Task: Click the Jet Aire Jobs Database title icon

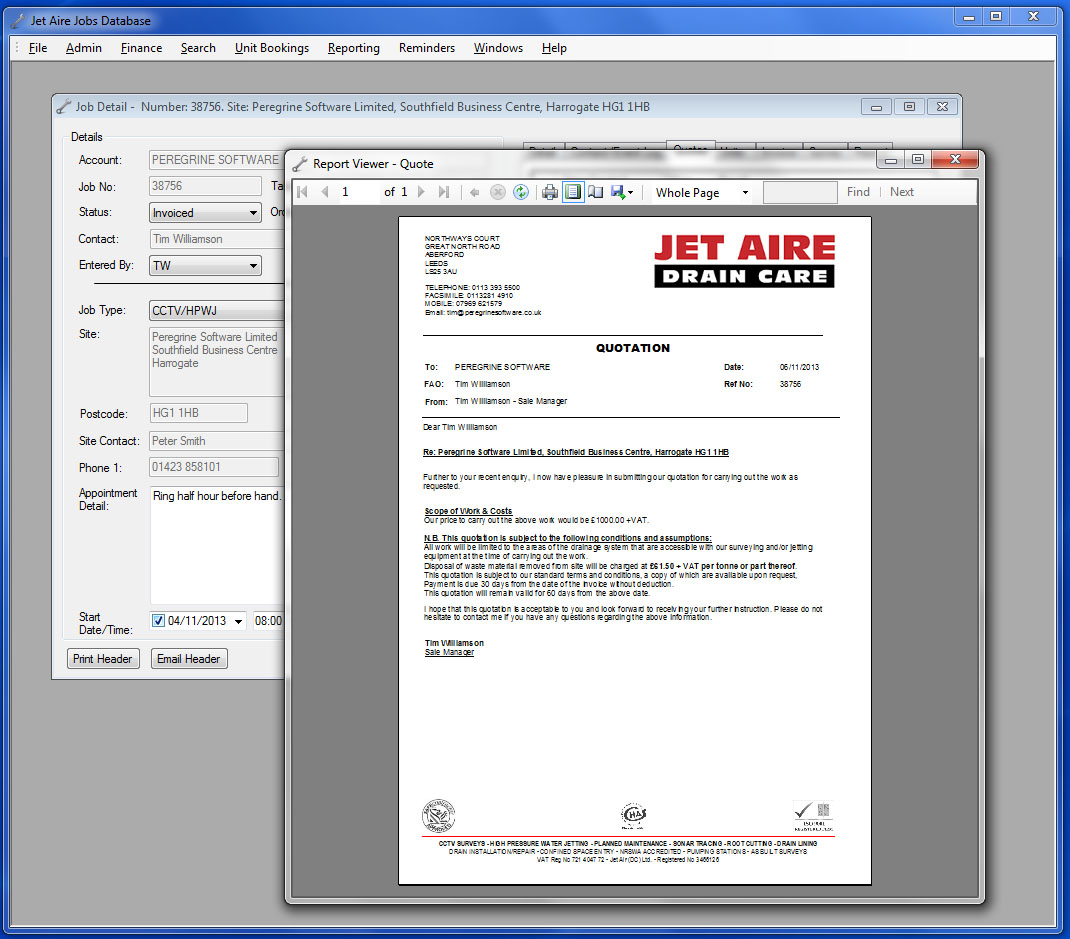Action: (18, 20)
